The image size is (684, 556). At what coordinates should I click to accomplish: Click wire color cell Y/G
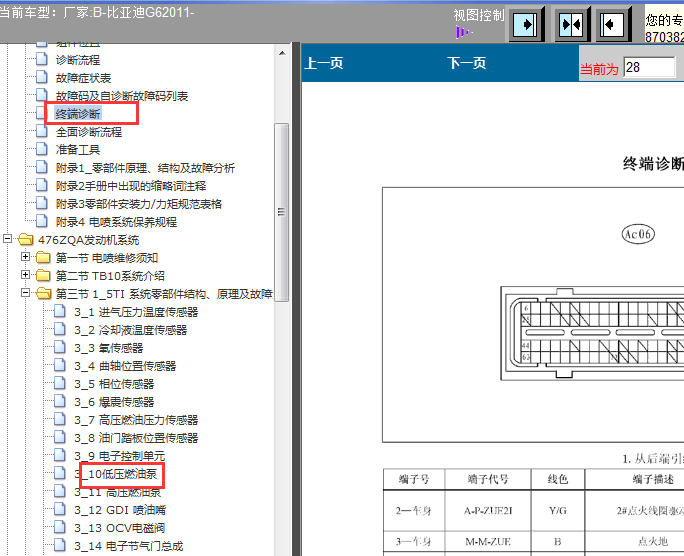coord(557,510)
